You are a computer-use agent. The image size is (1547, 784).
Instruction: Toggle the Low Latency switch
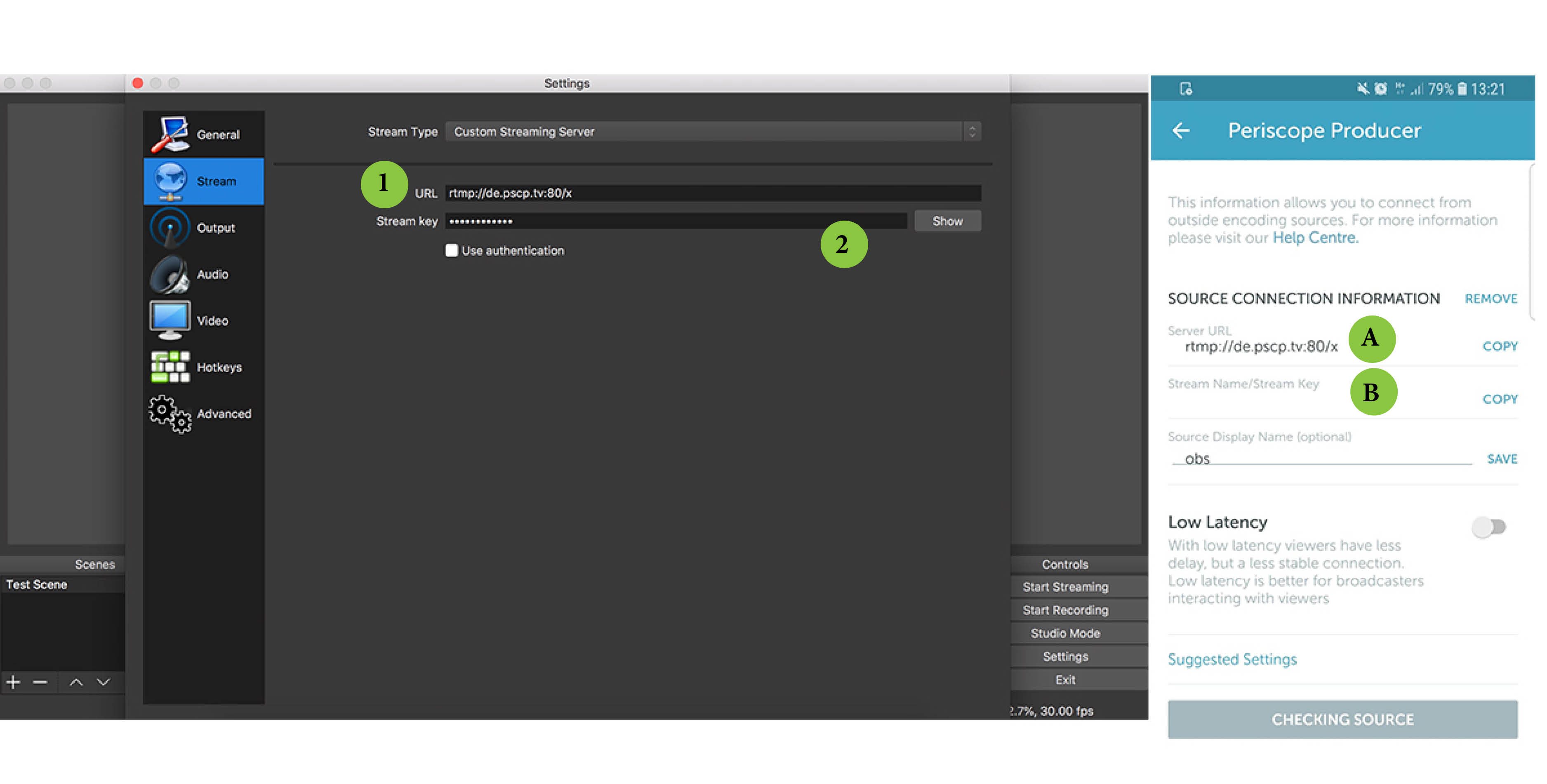pos(1488,527)
